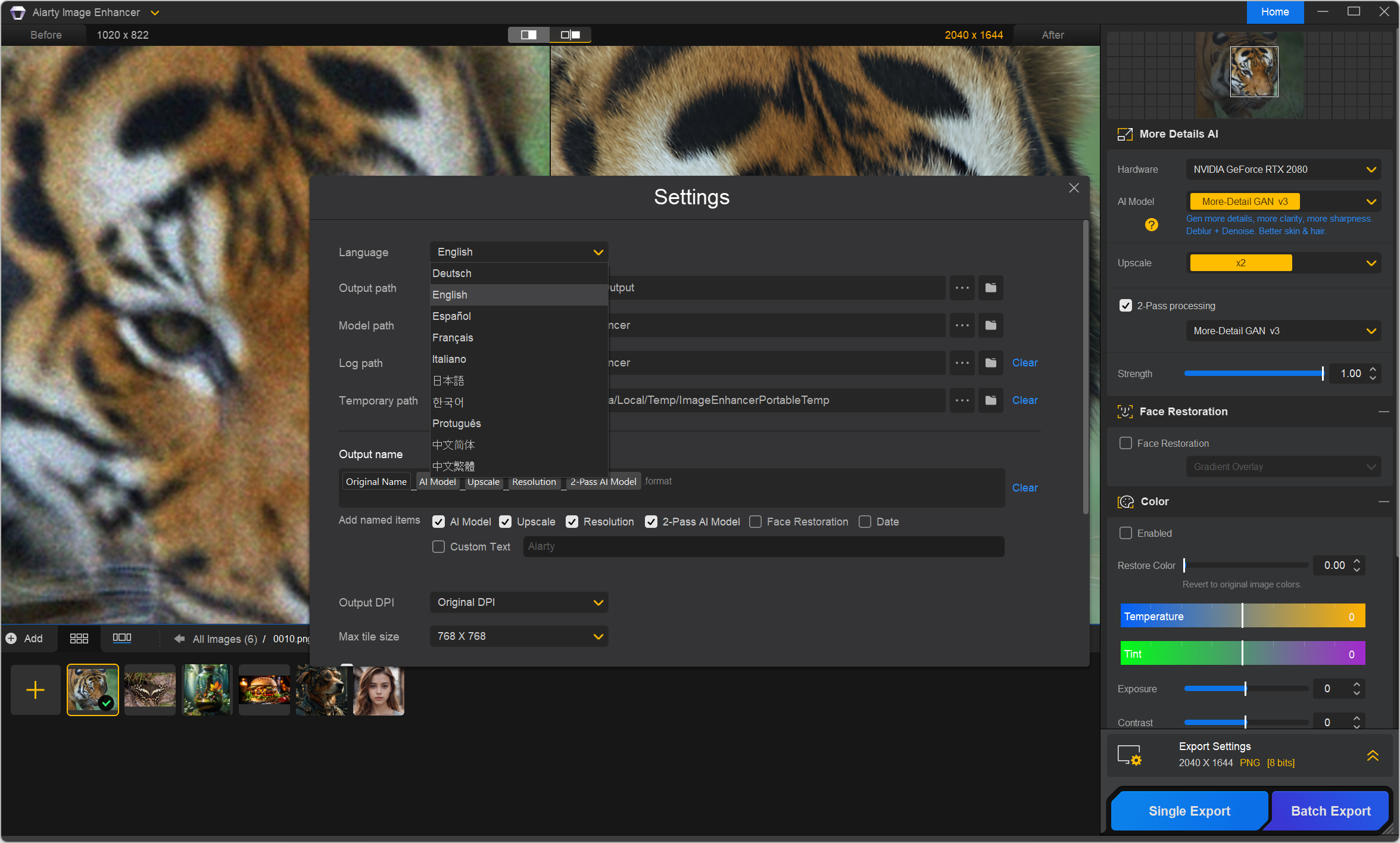Switch to split before/after view mode
This screenshot has height=843, width=1400.
point(528,35)
